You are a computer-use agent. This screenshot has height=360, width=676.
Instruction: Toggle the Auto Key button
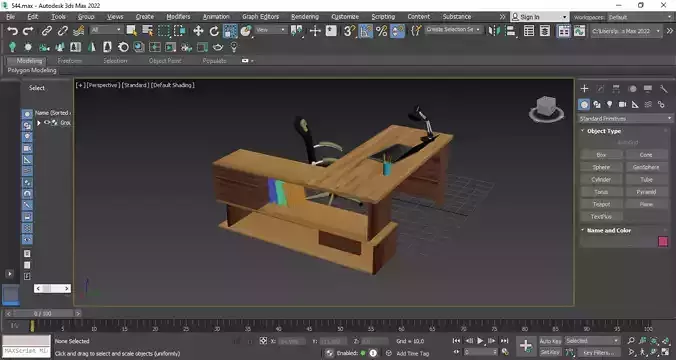click(x=550, y=341)
